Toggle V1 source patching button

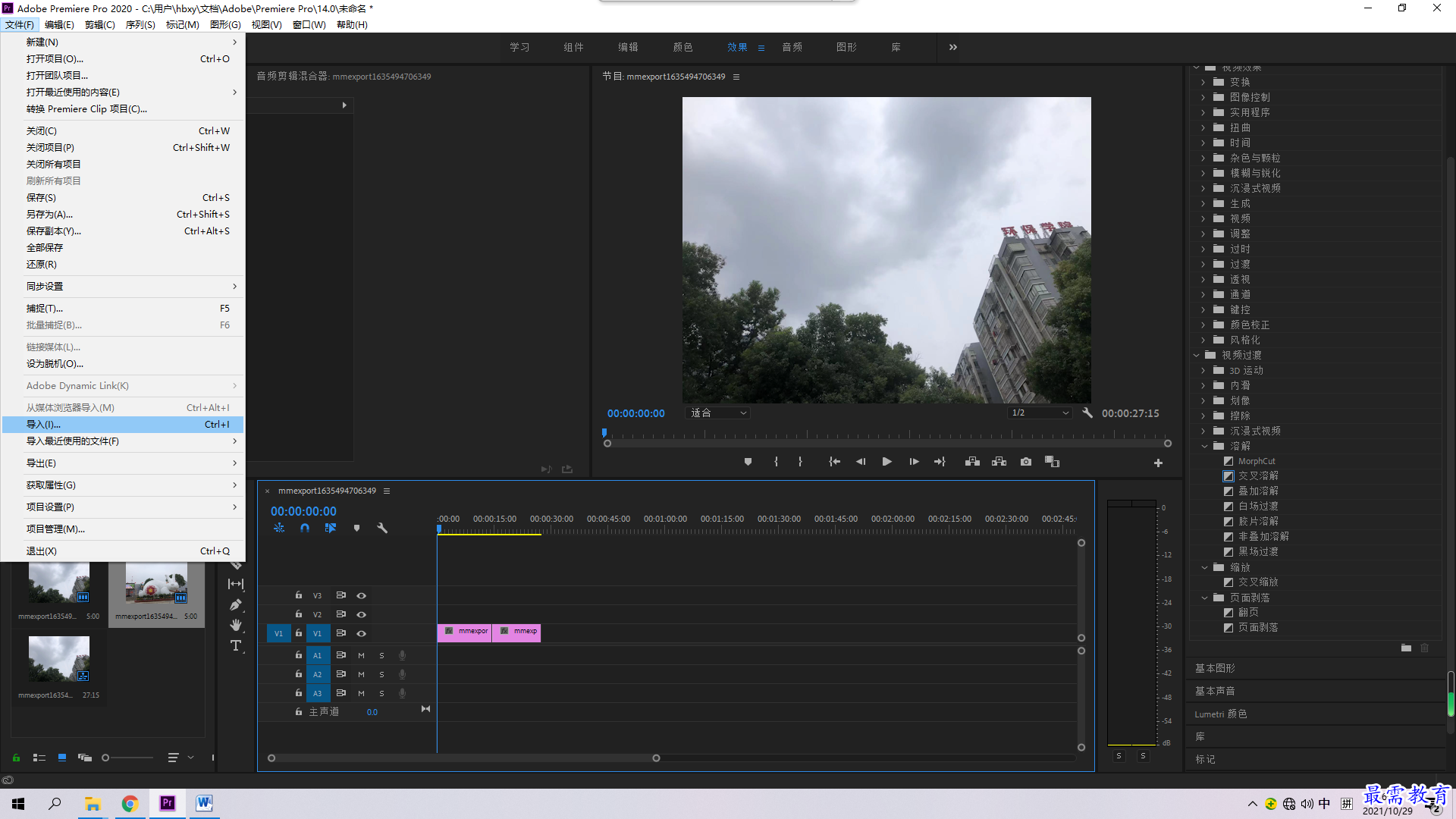coord(278,634)
